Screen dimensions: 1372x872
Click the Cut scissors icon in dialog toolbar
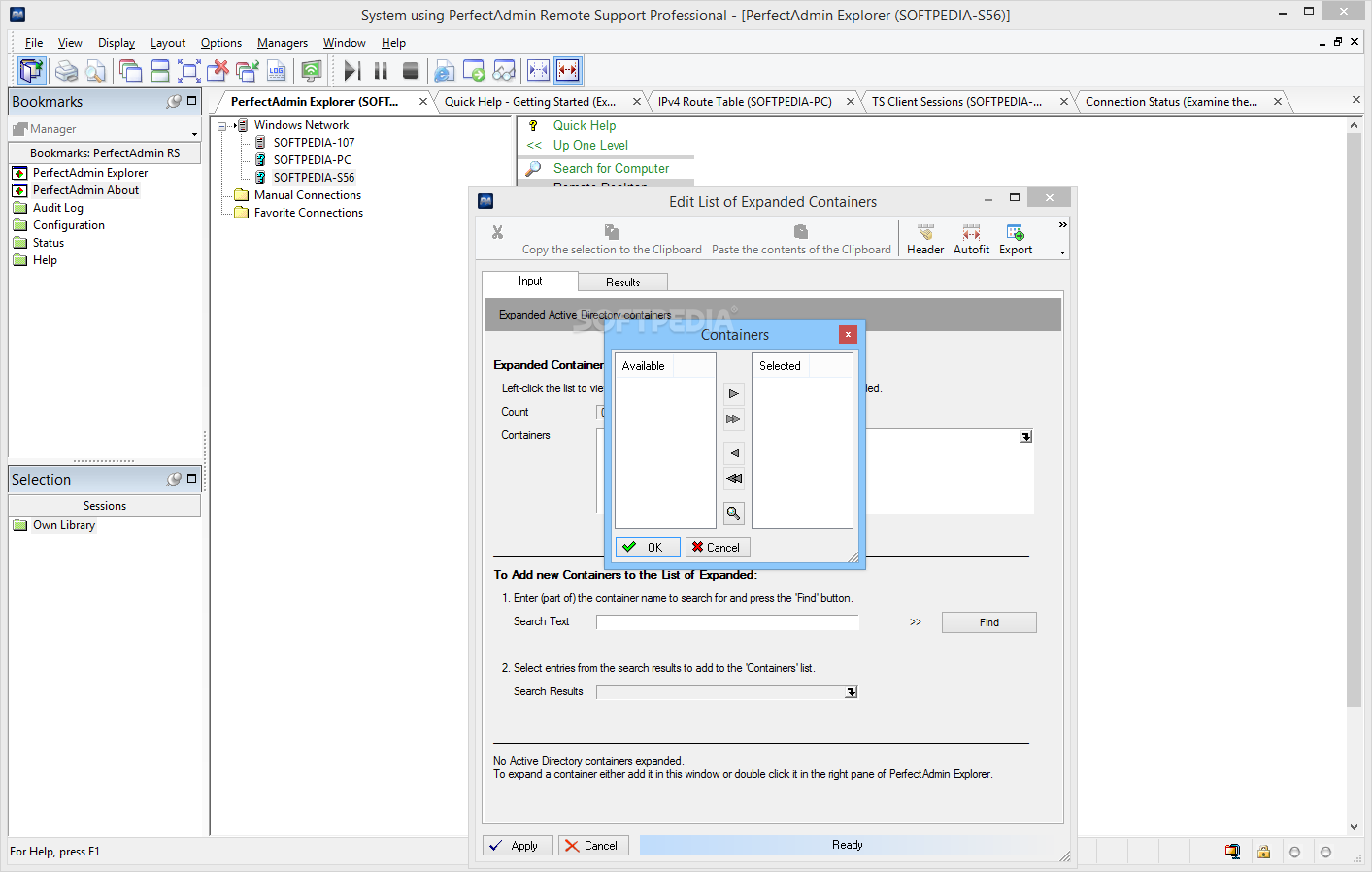pos(497,233)
